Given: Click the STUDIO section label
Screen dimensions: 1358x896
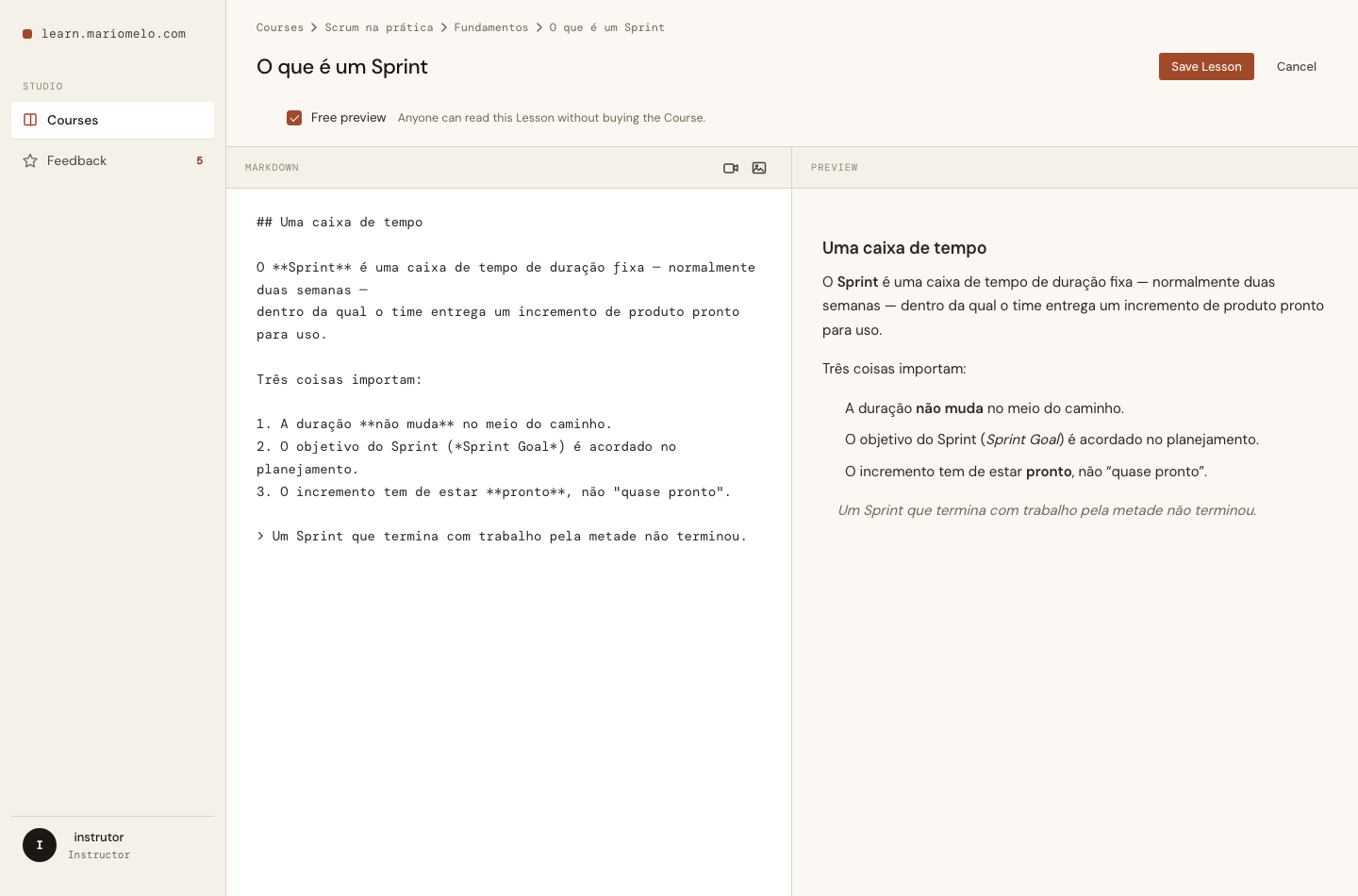Looking at the screenshot, I should pyautogui.click(x=42, y=87).
